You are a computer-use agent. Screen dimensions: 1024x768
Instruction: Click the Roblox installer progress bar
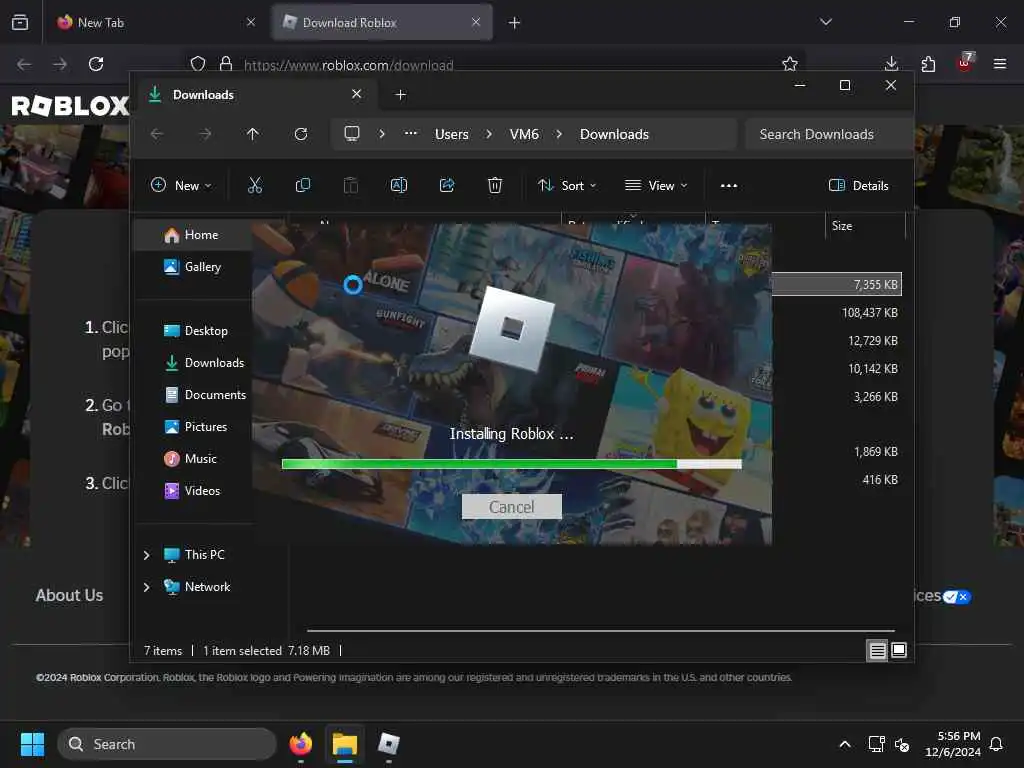point(511,464)
